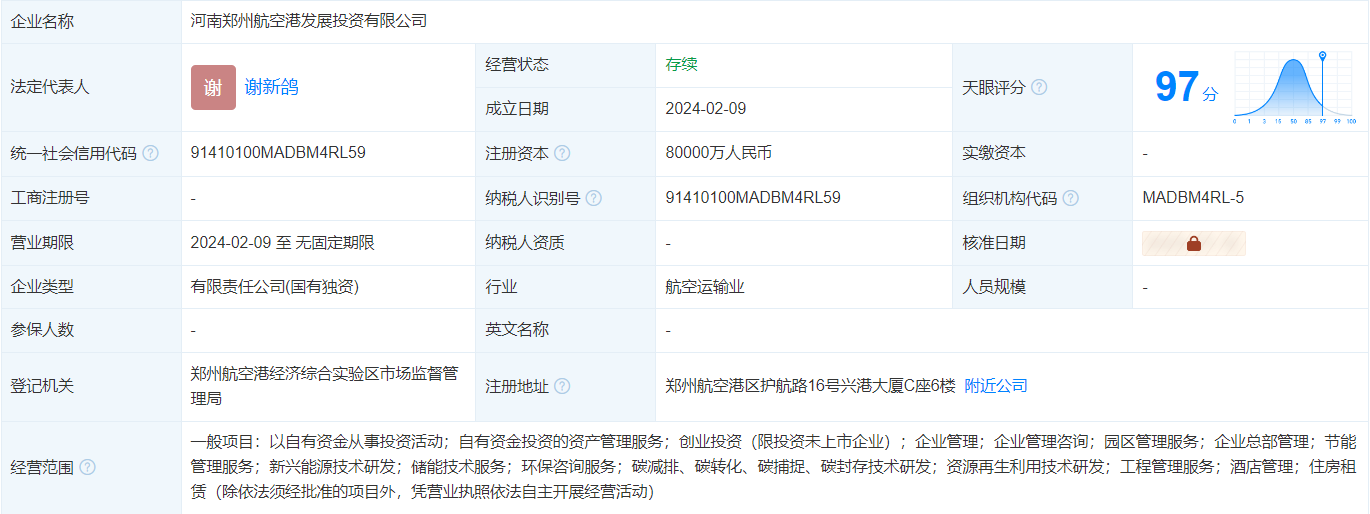Viewport: 1370px width, 514px height.
Task: Click the 附近公司 link
Action: pos(996,386)
